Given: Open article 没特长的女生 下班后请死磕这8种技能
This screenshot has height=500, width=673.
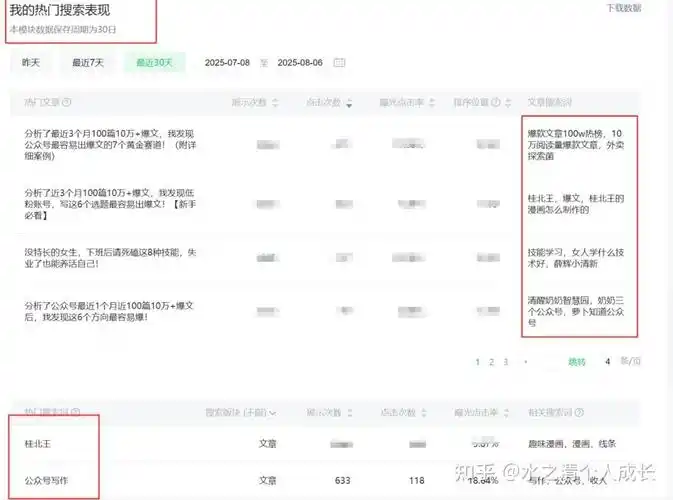Looking at the screenshot, I should pyautogui.click(x=110, y=258).
